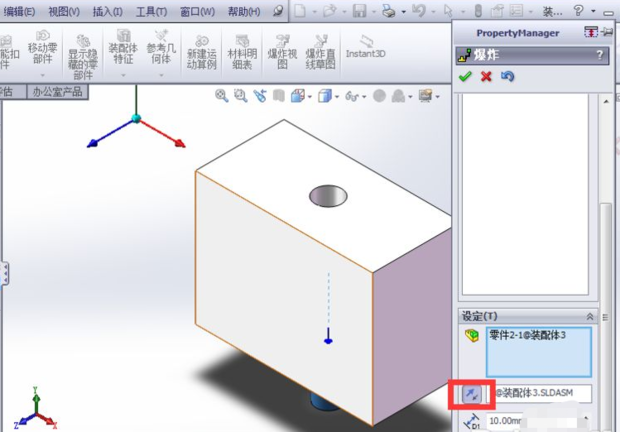620x432 pixels.
Task: Click the Print icon
Action: click(389, 11)
